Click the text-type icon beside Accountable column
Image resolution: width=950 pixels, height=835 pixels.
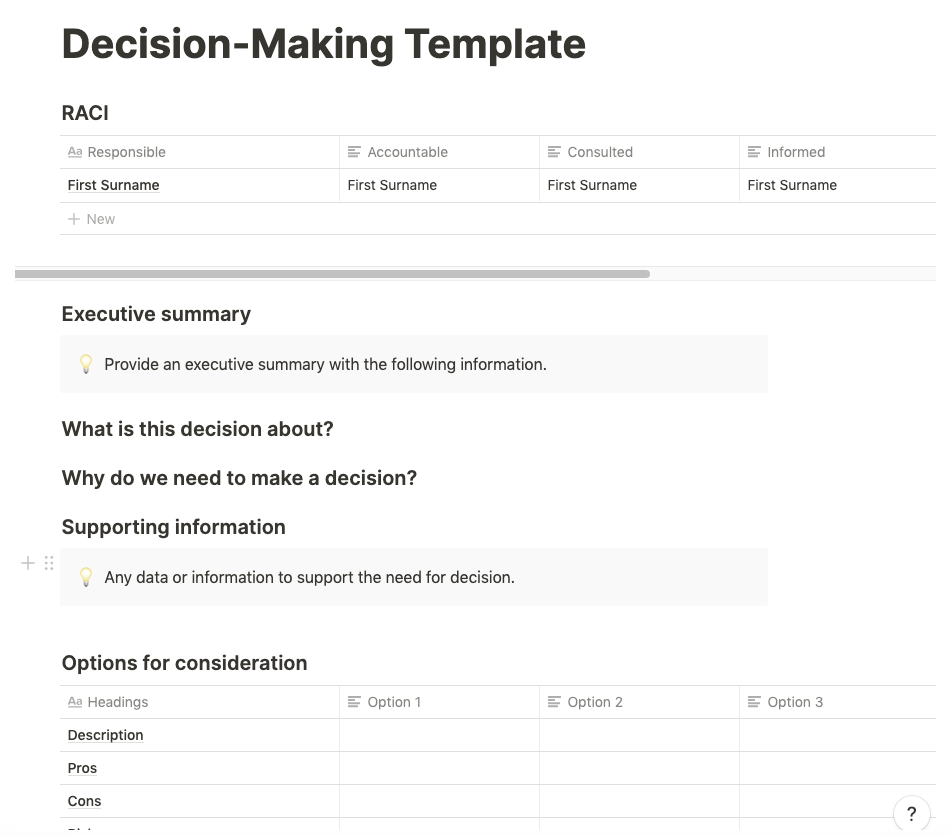pyautogui.click(x=354, y=152)
